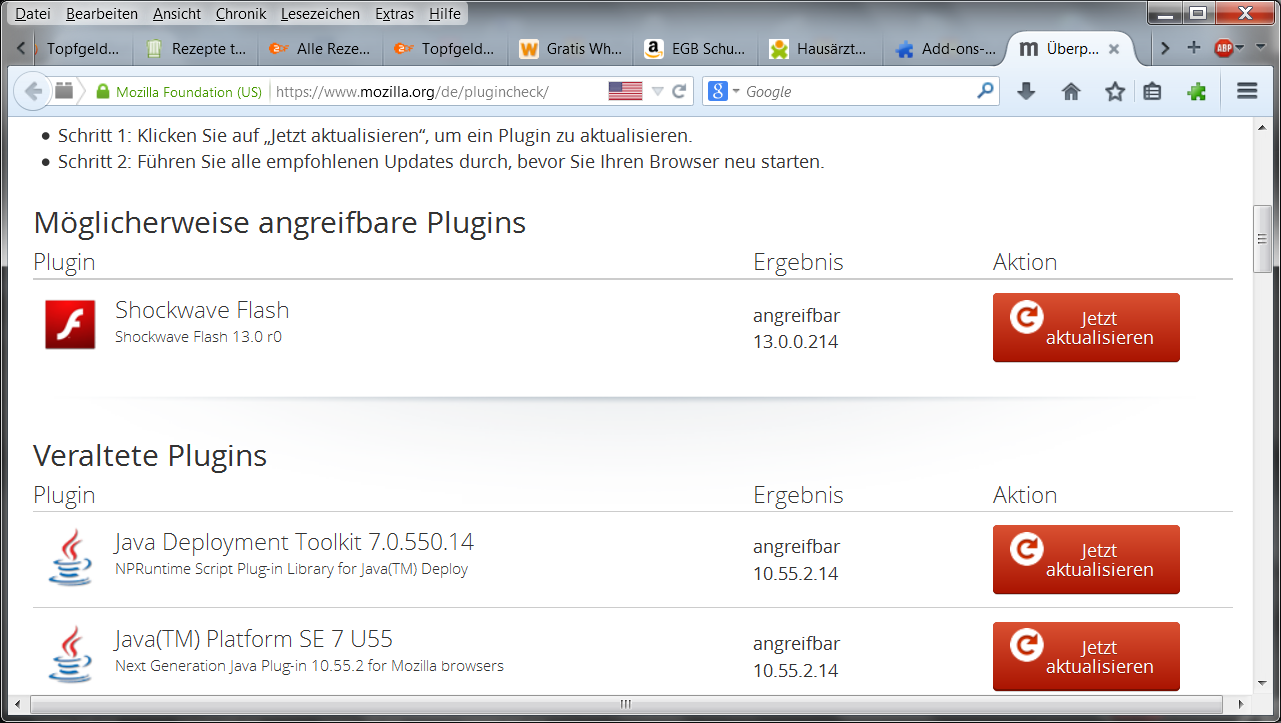1281x723 pixels.
Task: Open the Chronik menu
Action: coord(241,14)
